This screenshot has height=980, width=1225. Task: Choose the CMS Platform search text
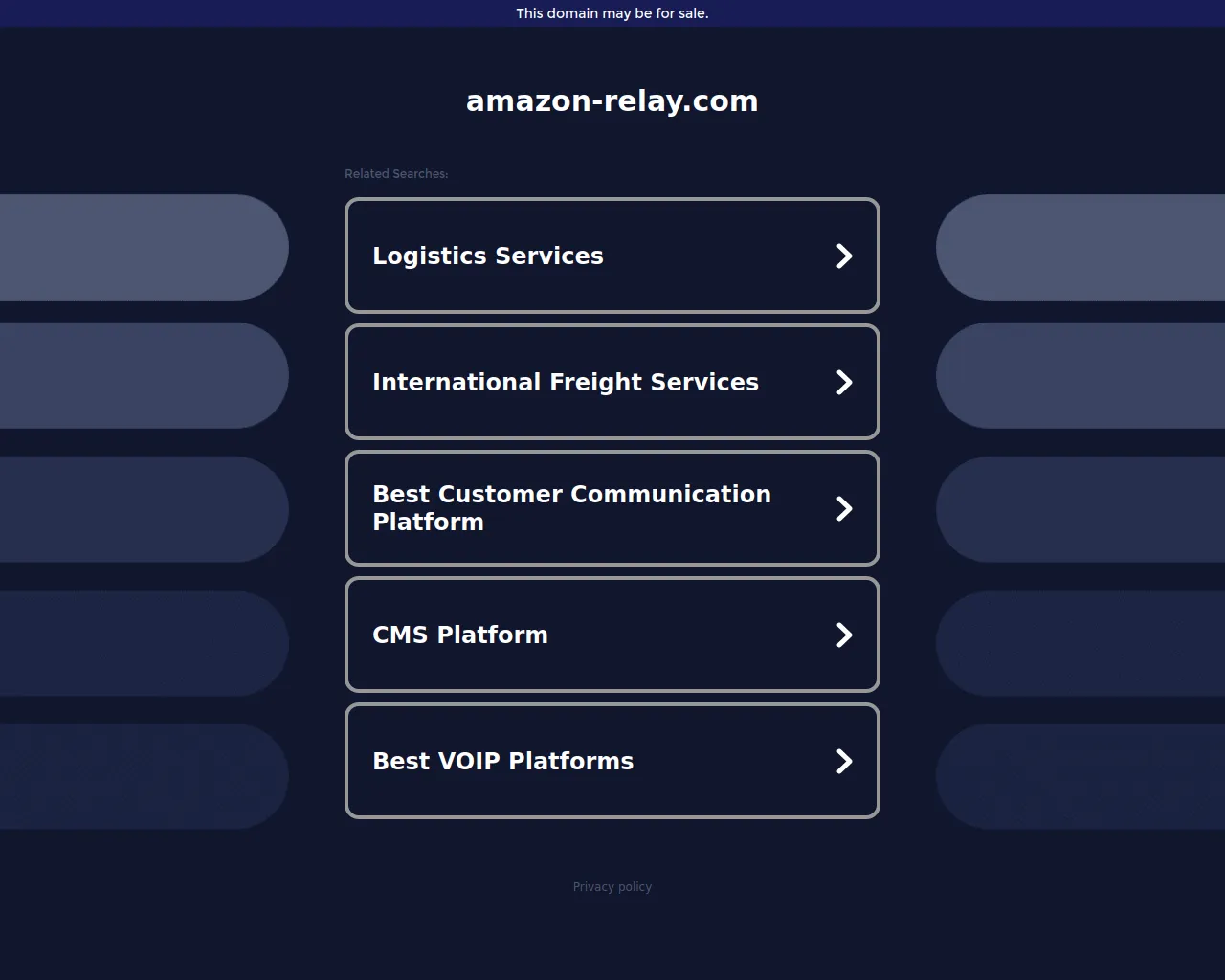pyautogui.click(x=459, y=635)
